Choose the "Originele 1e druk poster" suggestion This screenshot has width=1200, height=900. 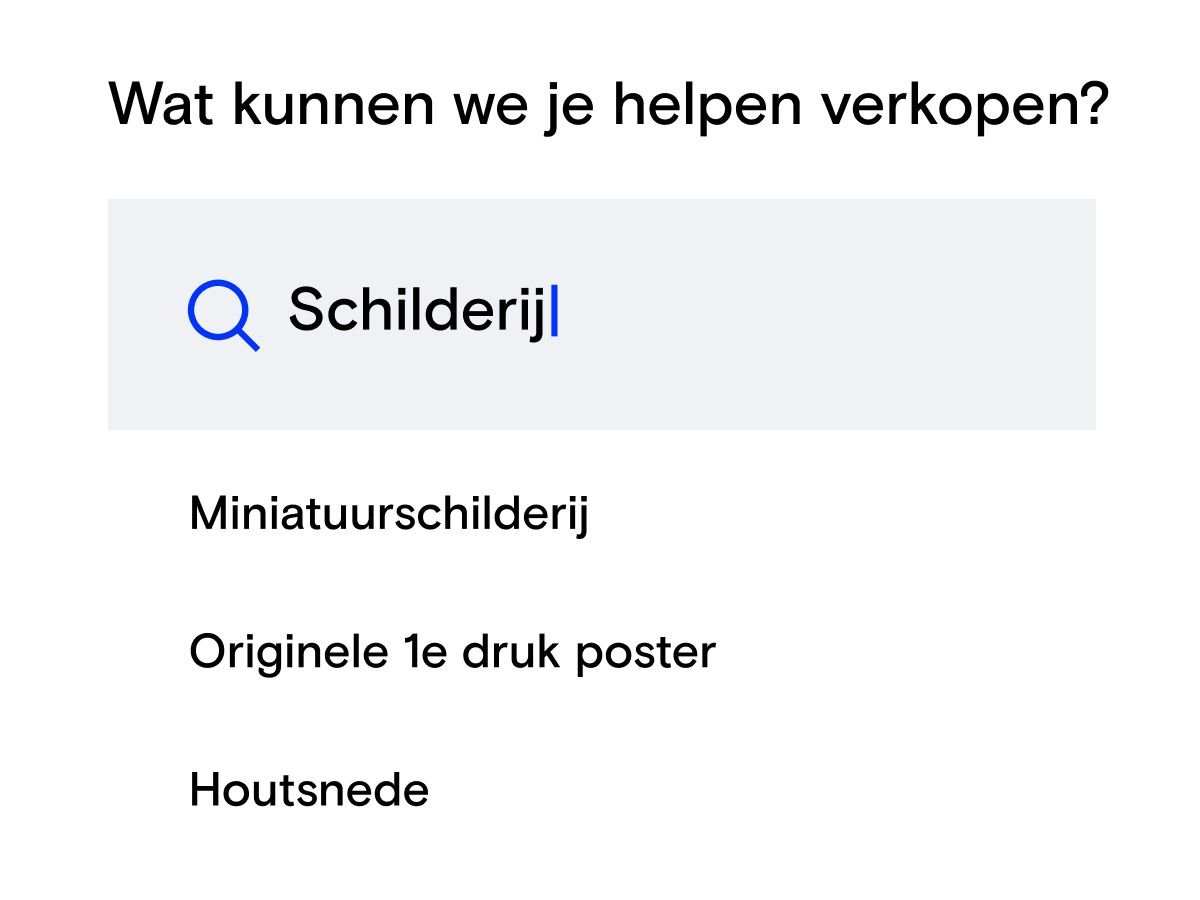click(x=452, y=653)
